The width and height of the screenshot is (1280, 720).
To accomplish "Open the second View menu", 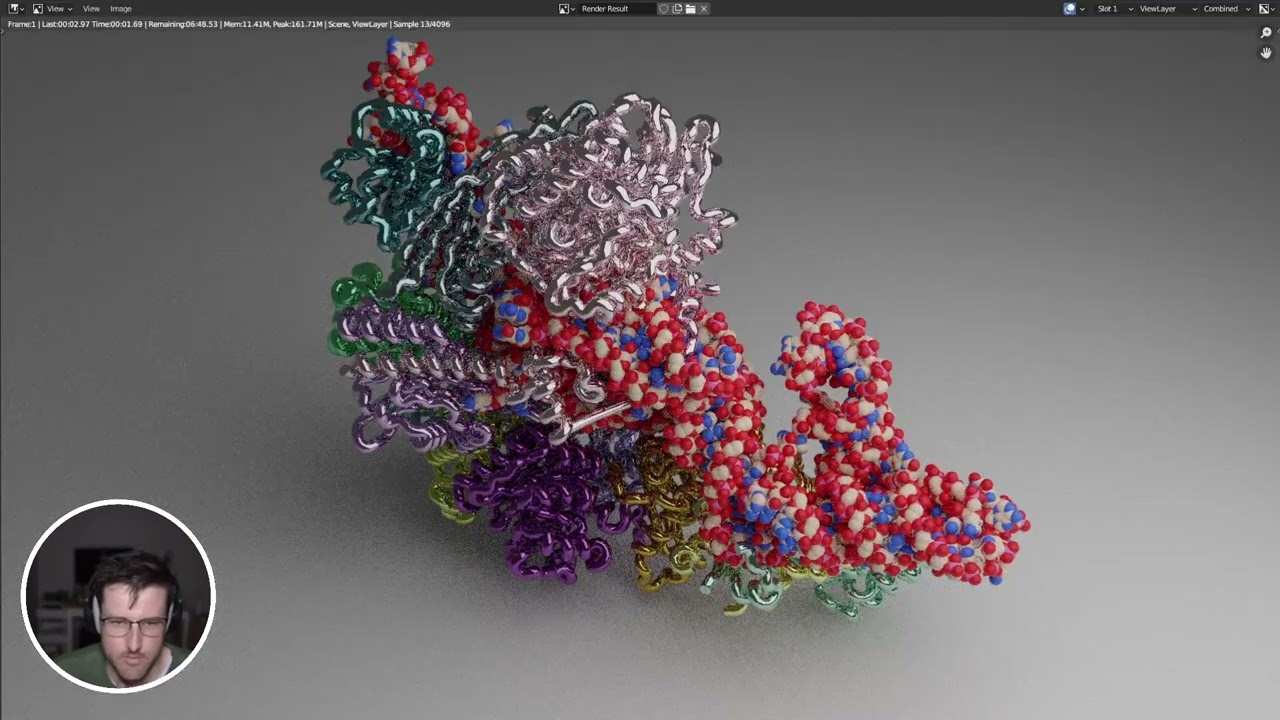I will pos(91,8).
